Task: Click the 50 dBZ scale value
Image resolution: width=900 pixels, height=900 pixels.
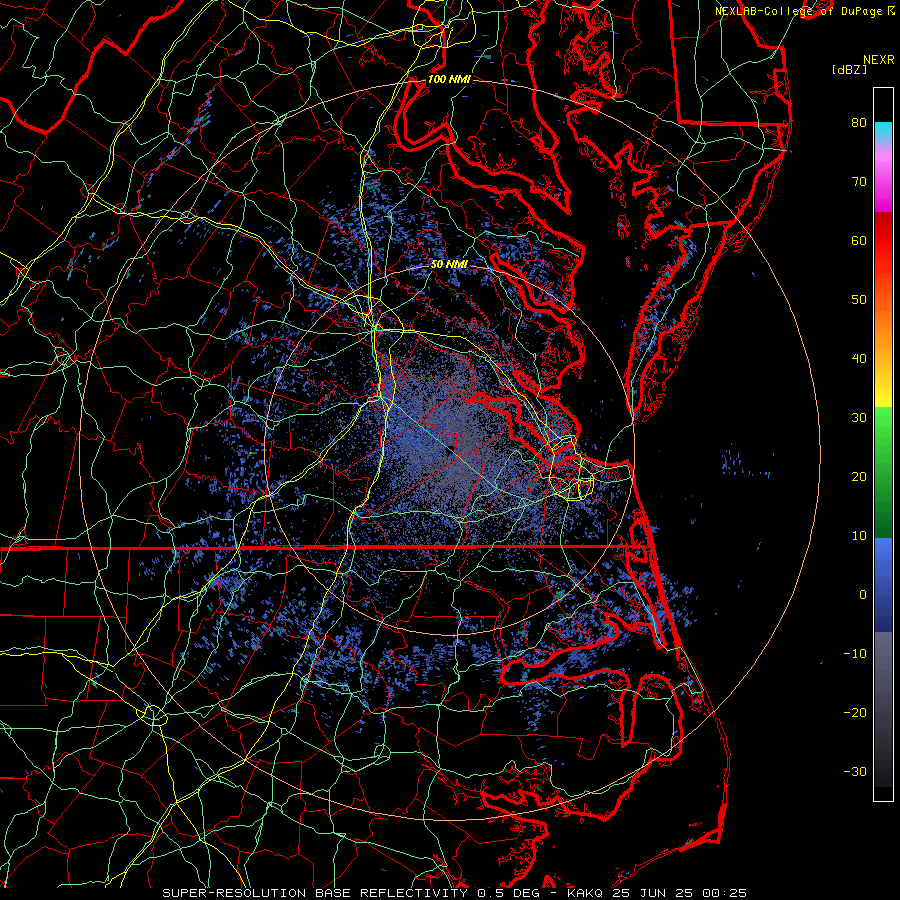Action: click(859, 300)
